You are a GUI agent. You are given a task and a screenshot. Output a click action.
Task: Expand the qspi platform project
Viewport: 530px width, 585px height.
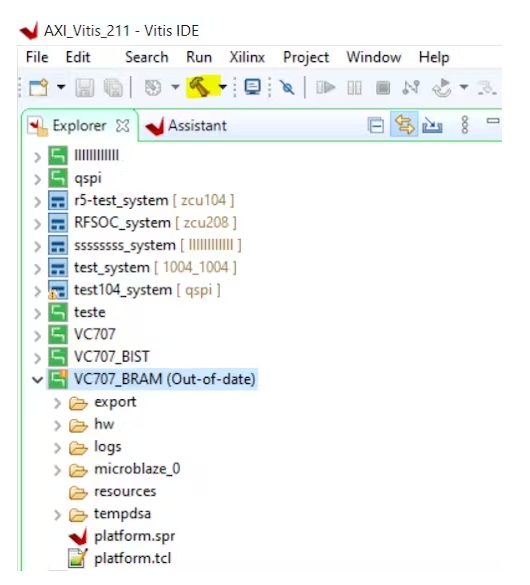(37, 179)
